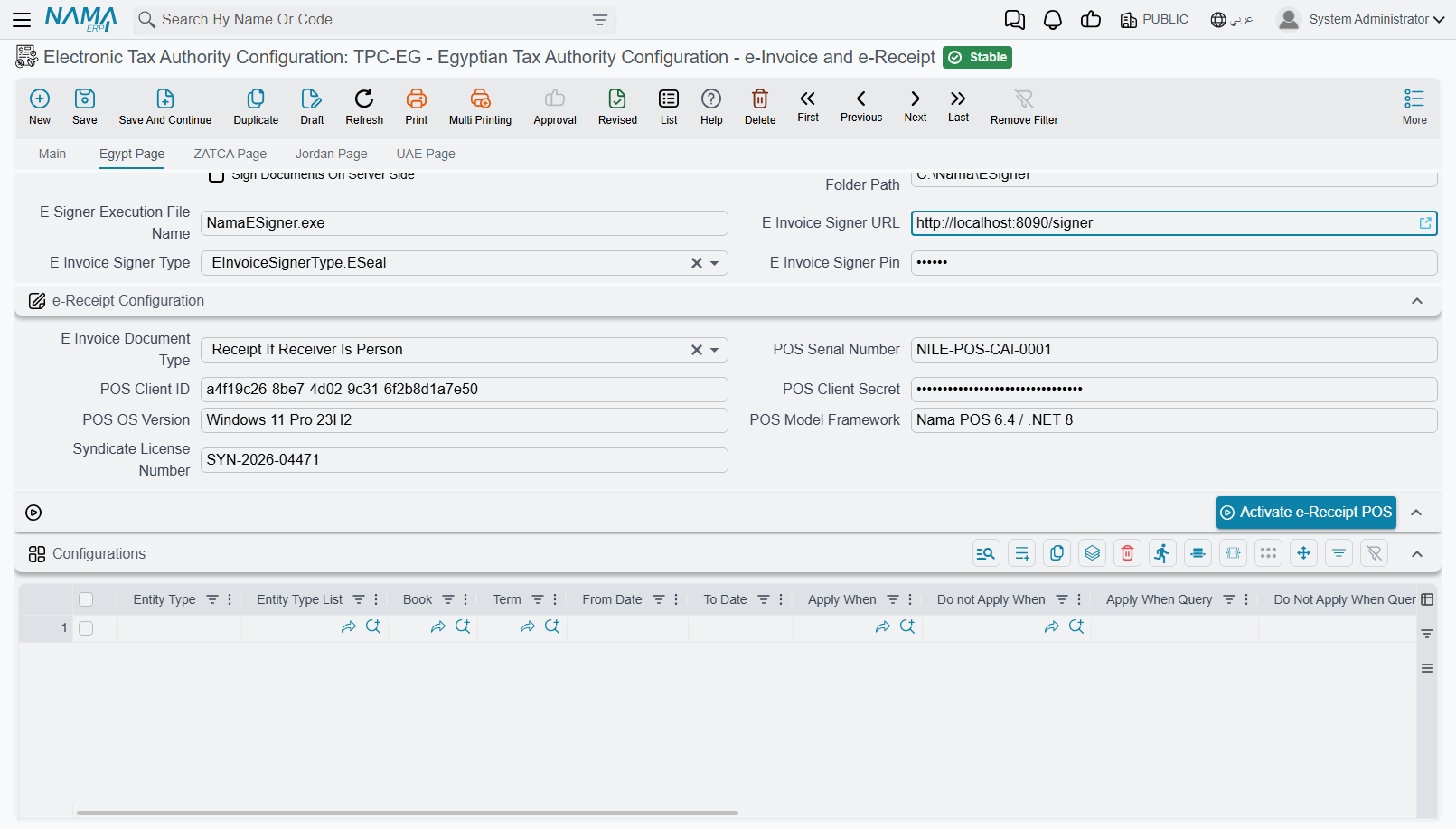Toggle Sign Documents On Server Side checkbox
Image resolution: width=1456 pixels, height=829 pixels.
coord(217,175)
